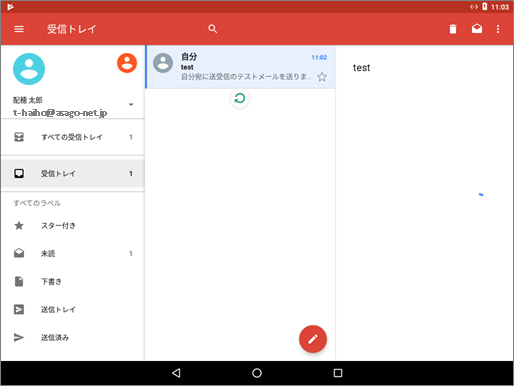Mark message unread with envelope icon
514x386 pixels.
click(477, 29)
